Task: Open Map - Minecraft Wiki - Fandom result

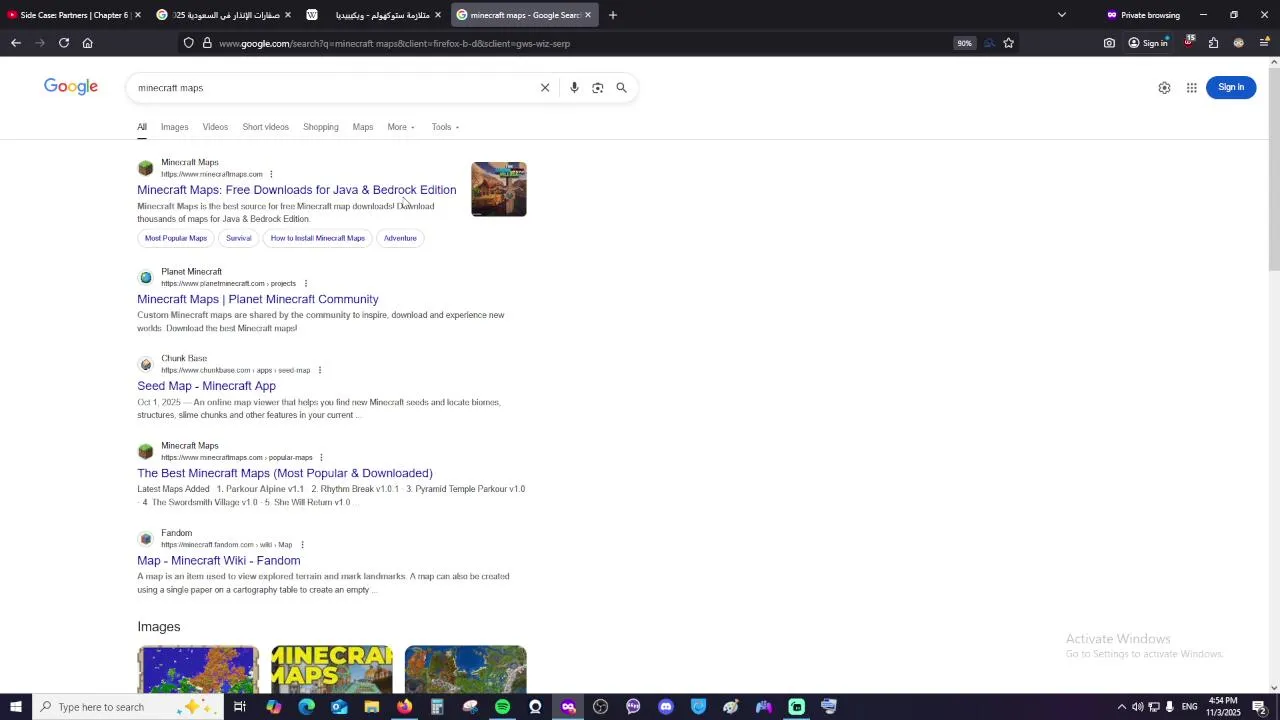Action: (x=218, y=560)
